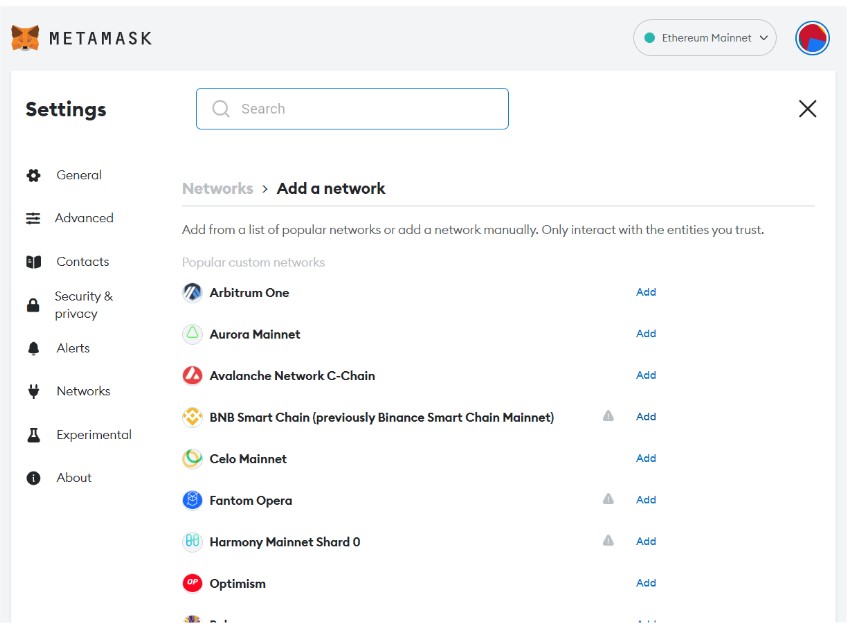The width and height of the screenshot is (853, 641).
Task: Add Avalanche Network C-Chain
Action: pyautogui.click(x=646, y=375)
